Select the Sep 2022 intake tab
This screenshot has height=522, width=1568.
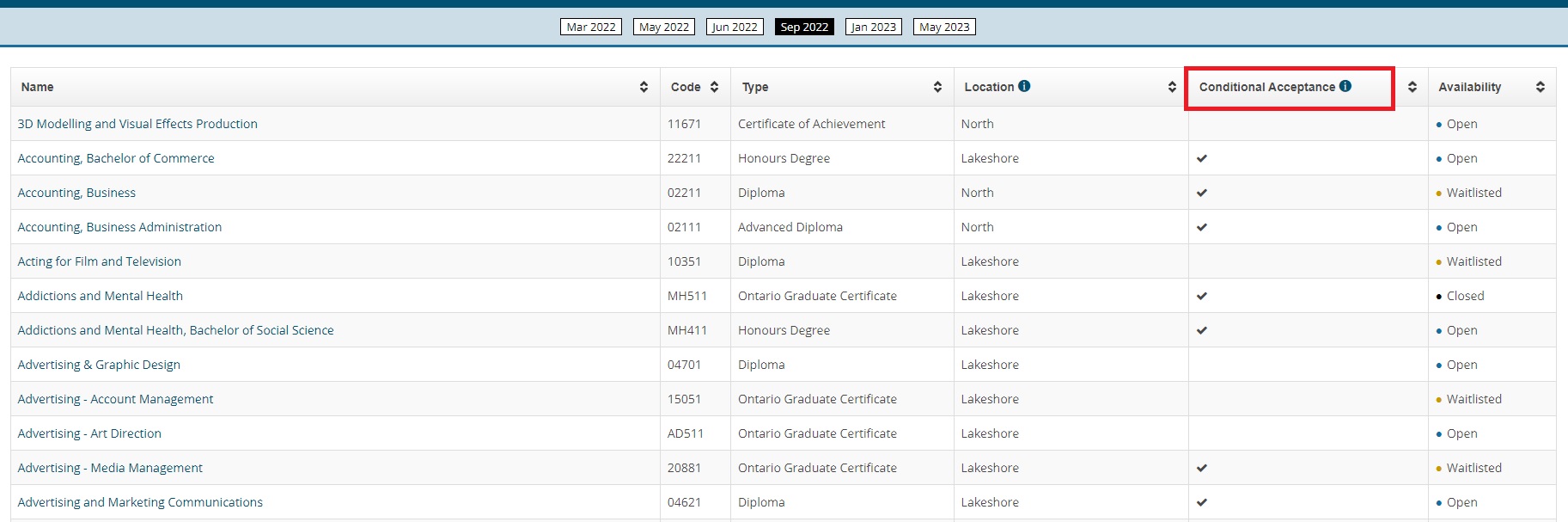[x=804, y=27]
